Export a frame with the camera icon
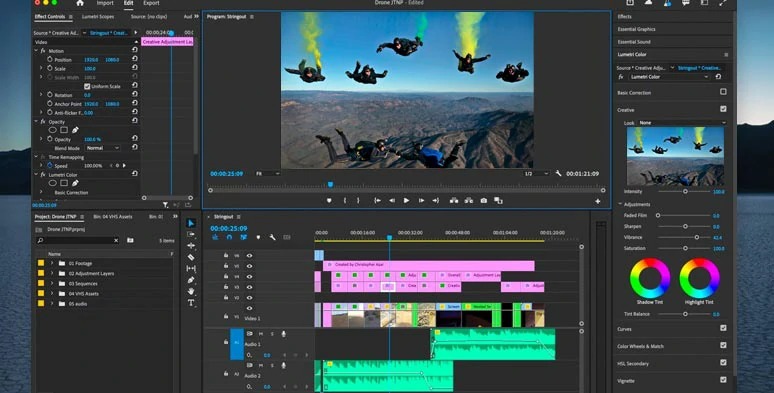The height and width of the screenshot is (393, 774). click(484, 200)
